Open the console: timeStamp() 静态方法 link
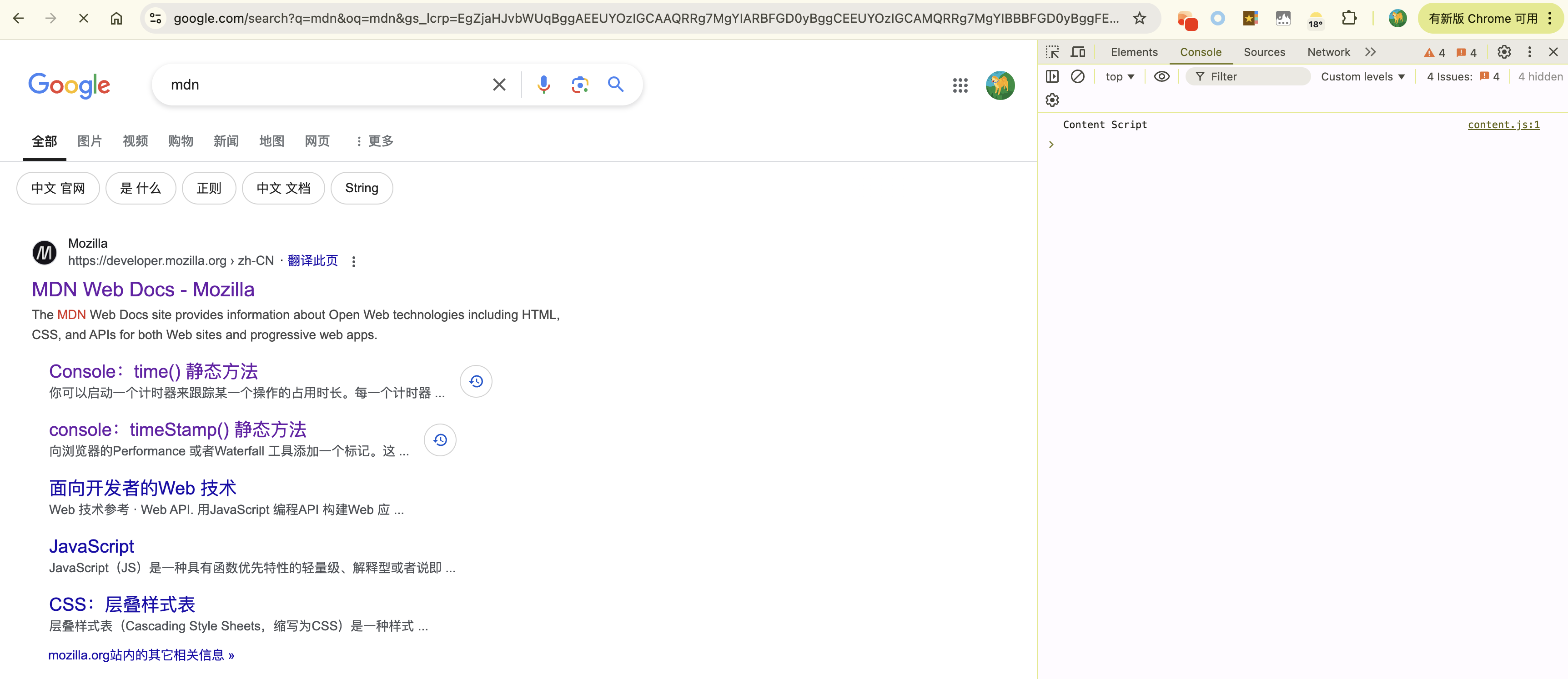1568x679 pixels. pos(178,429)
